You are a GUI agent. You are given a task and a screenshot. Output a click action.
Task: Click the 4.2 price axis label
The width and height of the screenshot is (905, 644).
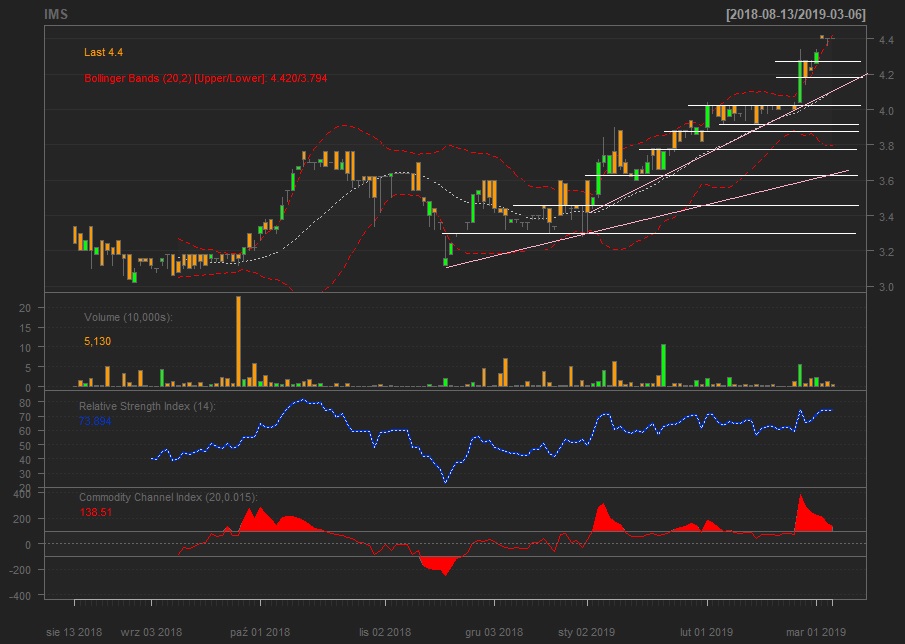coord(886,75)
